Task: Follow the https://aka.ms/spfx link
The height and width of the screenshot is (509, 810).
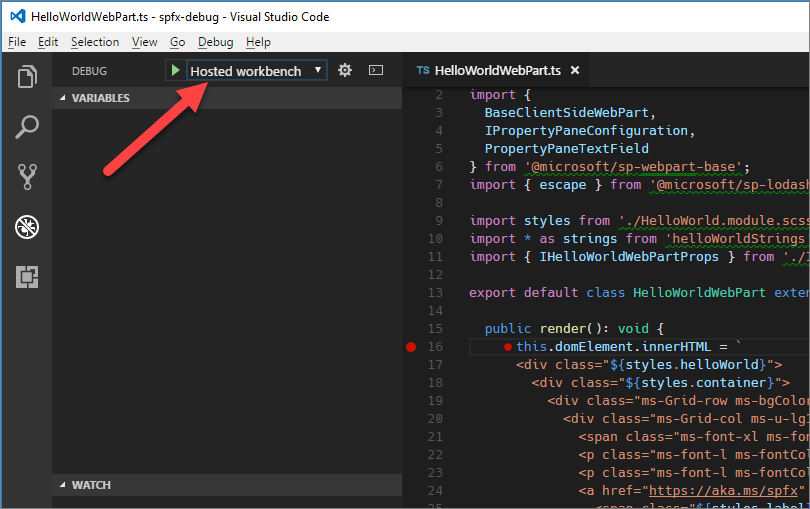Action: [723, 490]
